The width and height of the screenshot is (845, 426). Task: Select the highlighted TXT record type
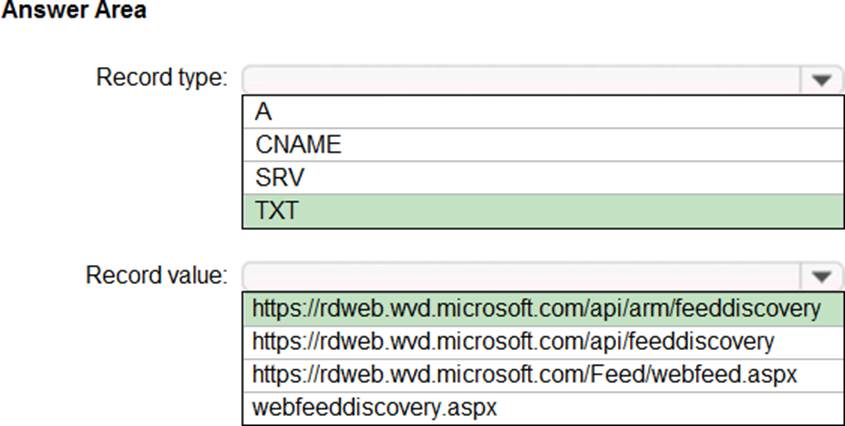(x=543, y=211)
